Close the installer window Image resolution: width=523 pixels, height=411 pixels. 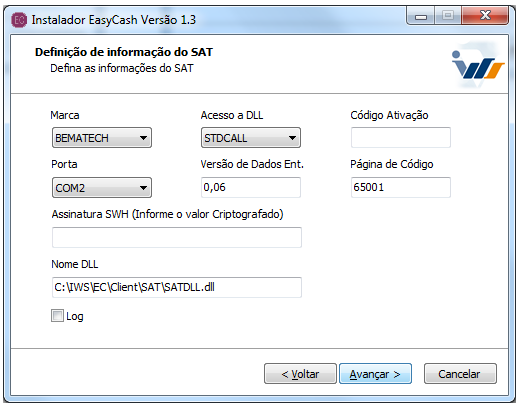[485, 15]
